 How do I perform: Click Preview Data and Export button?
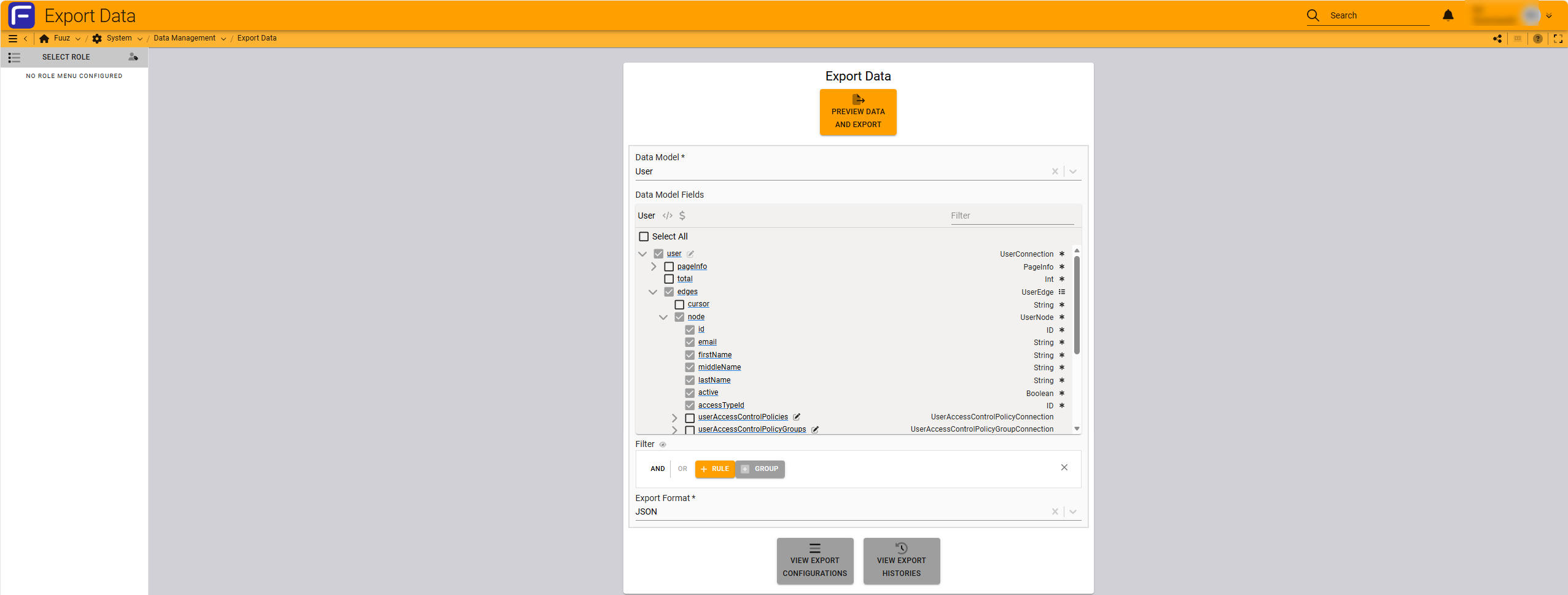pyautogui.click(x=857, y=112)
